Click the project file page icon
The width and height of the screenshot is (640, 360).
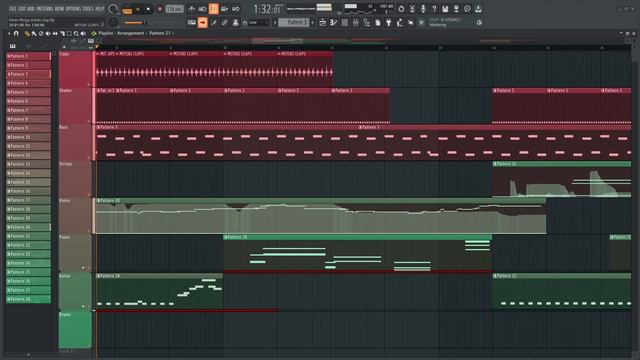[378, 22]
